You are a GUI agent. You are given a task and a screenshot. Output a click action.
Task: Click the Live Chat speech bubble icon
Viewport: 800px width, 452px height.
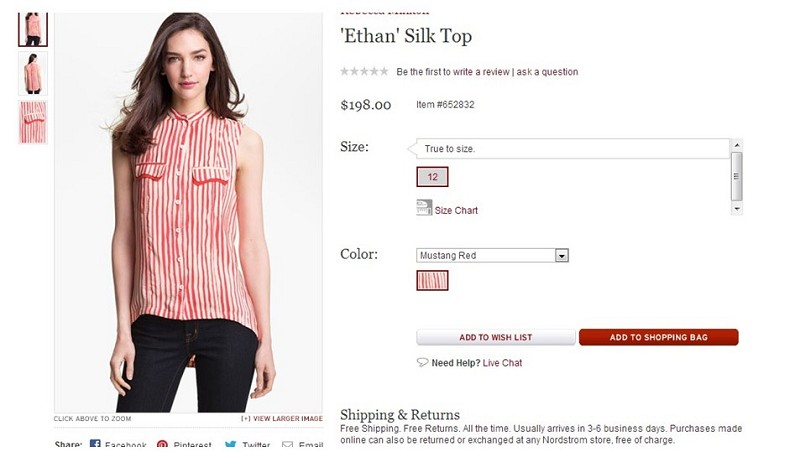(x=422, y=362)
